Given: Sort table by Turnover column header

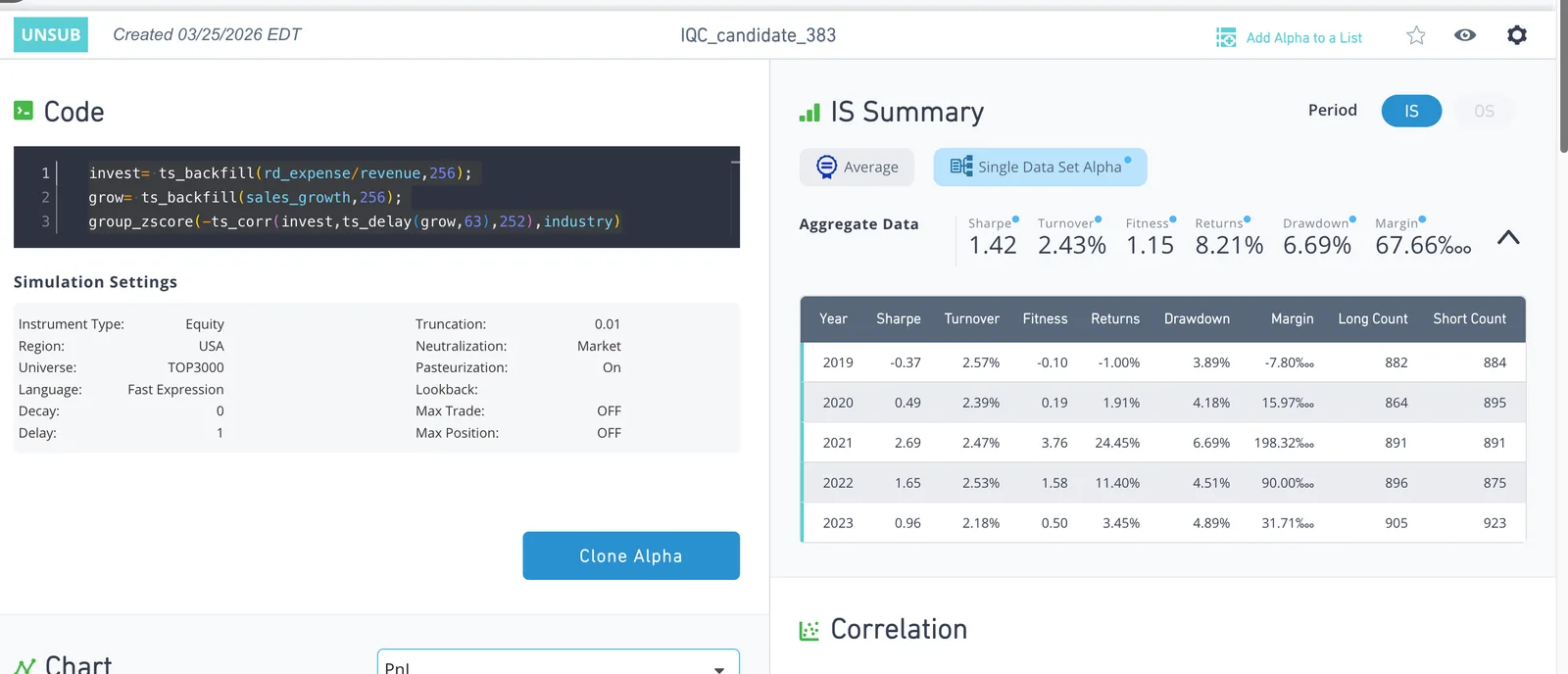Looking at the screenshot, I should pyautogui.click(x=972, y=318).
